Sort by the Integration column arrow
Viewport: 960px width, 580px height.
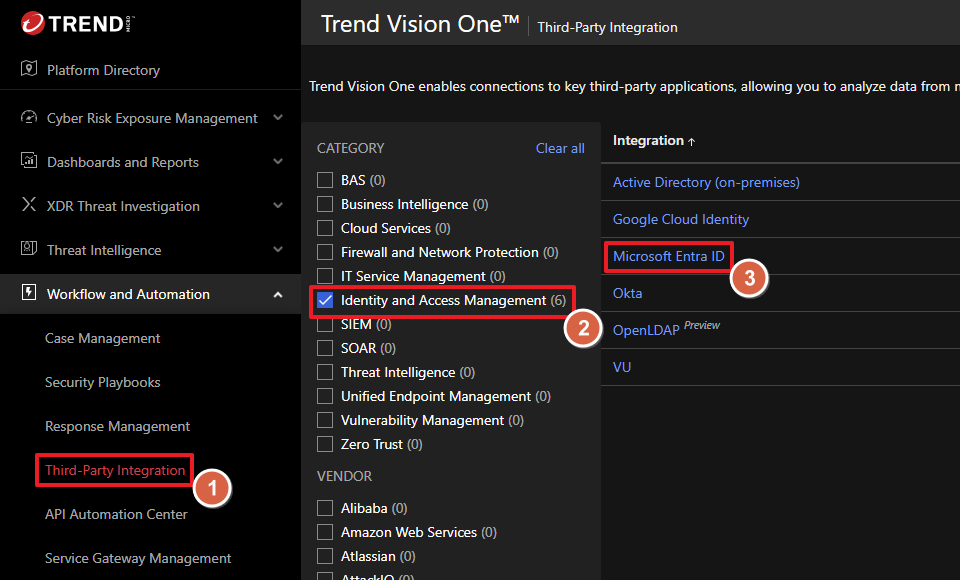(x=691, y=142)
